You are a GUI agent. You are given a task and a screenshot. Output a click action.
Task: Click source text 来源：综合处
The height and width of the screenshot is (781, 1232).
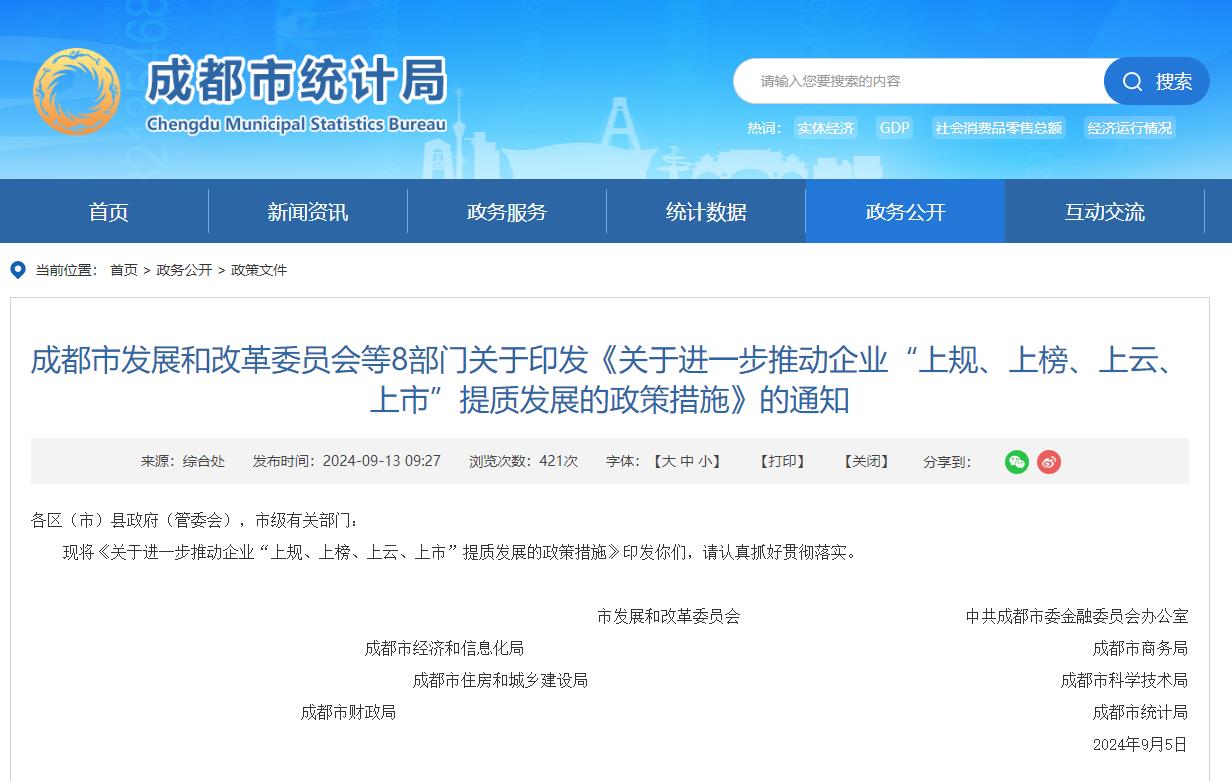pos(183,462)
